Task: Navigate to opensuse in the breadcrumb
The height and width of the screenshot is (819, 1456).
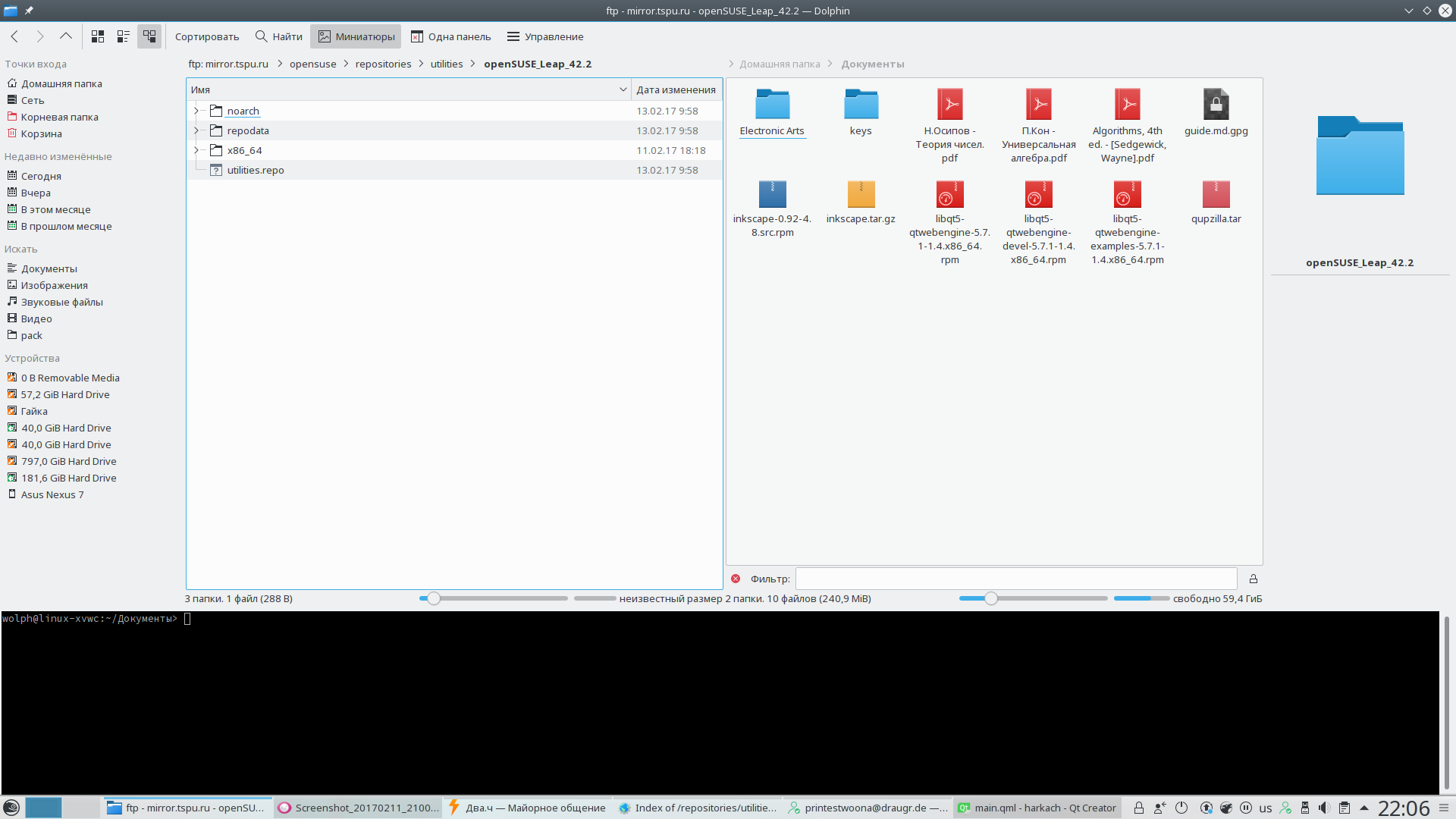Action: [x=312, y=64]
